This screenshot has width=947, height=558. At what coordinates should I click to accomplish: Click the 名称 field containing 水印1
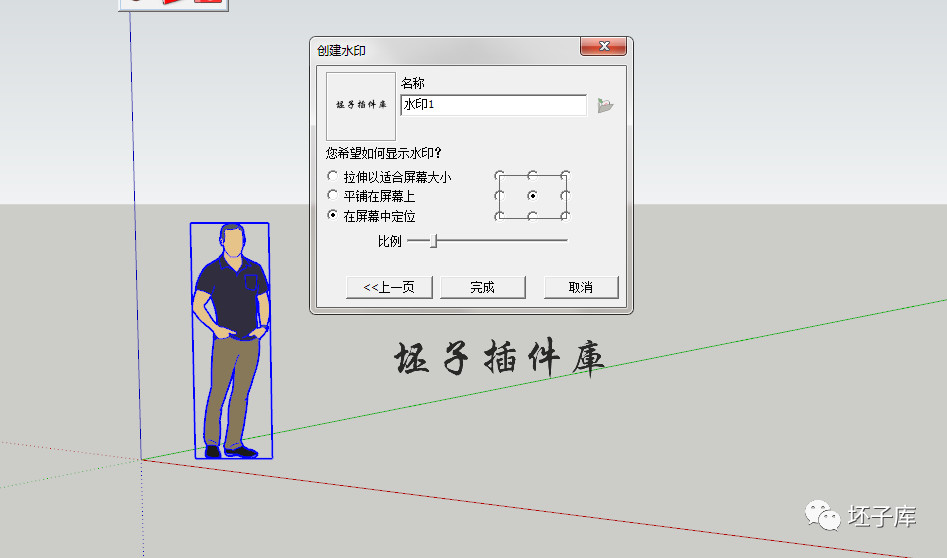(493, 104)
